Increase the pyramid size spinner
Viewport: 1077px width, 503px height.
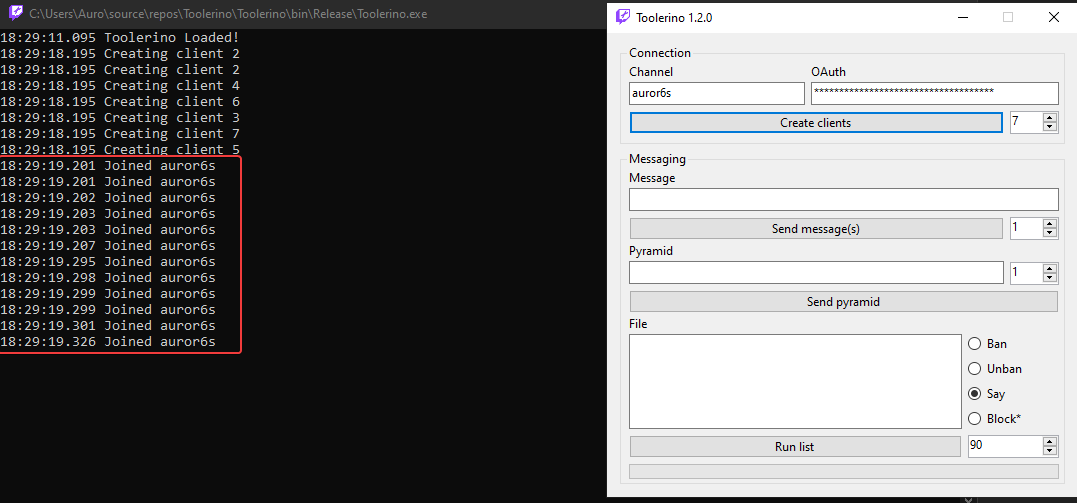point(1050,268)
